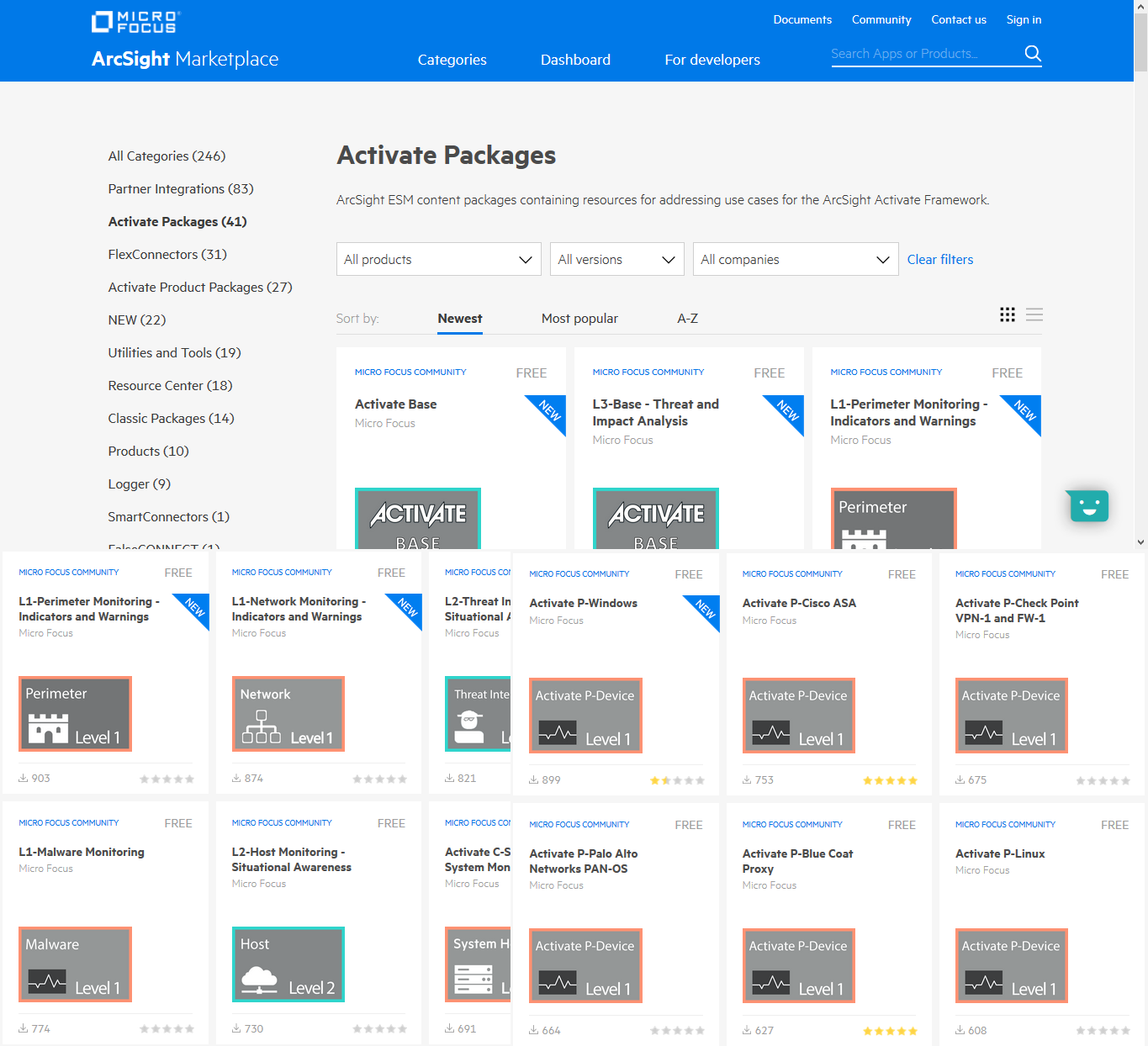This screenshot has height=1046, width=1148.
Task: Open Categories menu in header
Action: 452,60
